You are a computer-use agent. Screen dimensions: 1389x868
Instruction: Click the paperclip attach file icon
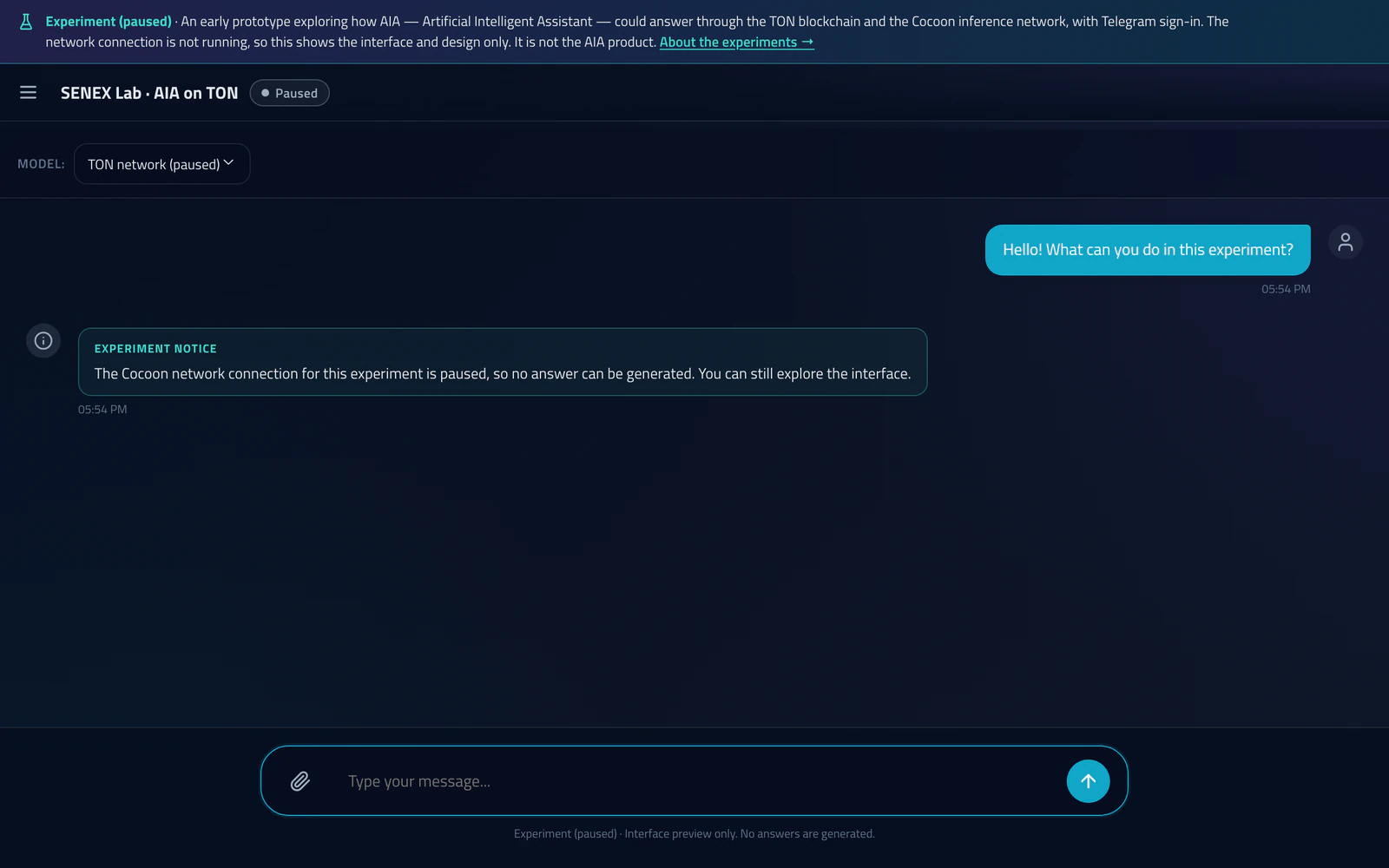point(300,781)
